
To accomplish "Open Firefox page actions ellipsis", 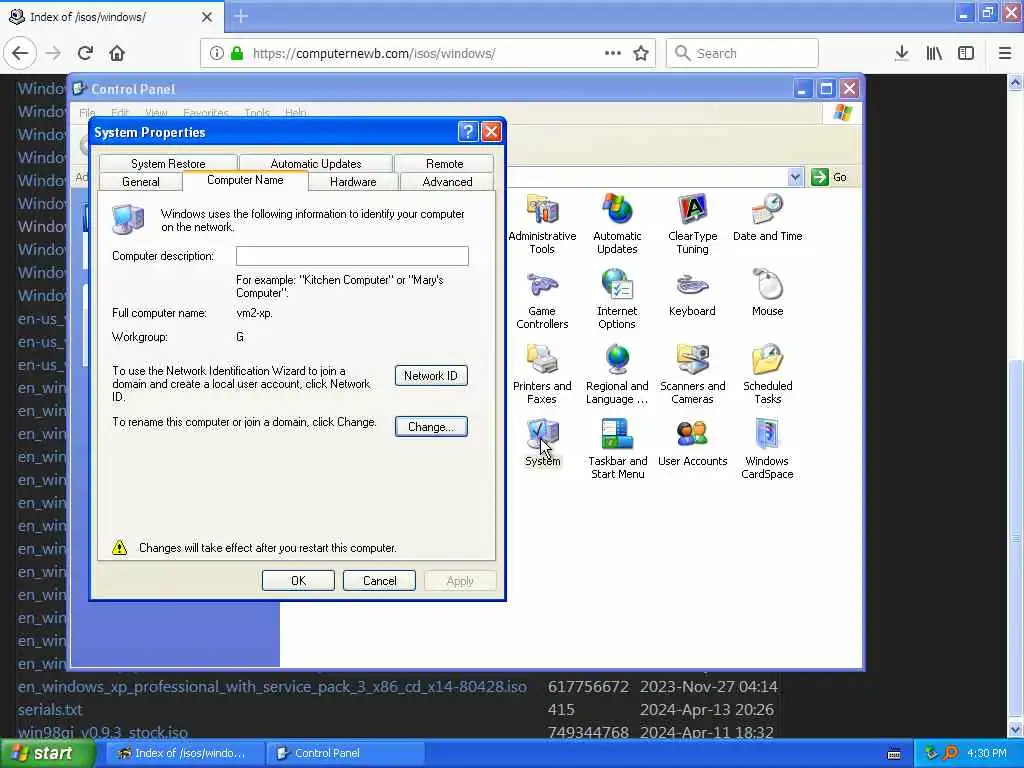I will coord(613,53).
